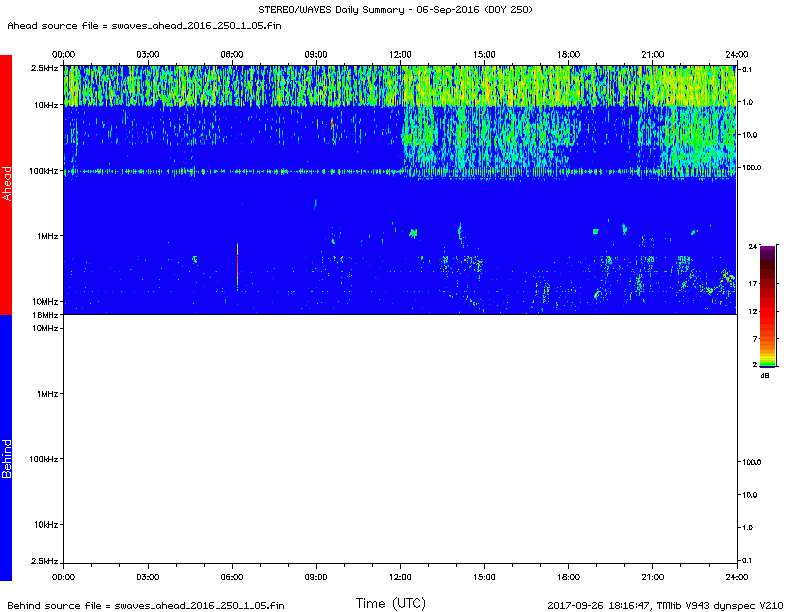Click the blue Behind spacecraft side bar
The image size is (792, 612).
5,447
